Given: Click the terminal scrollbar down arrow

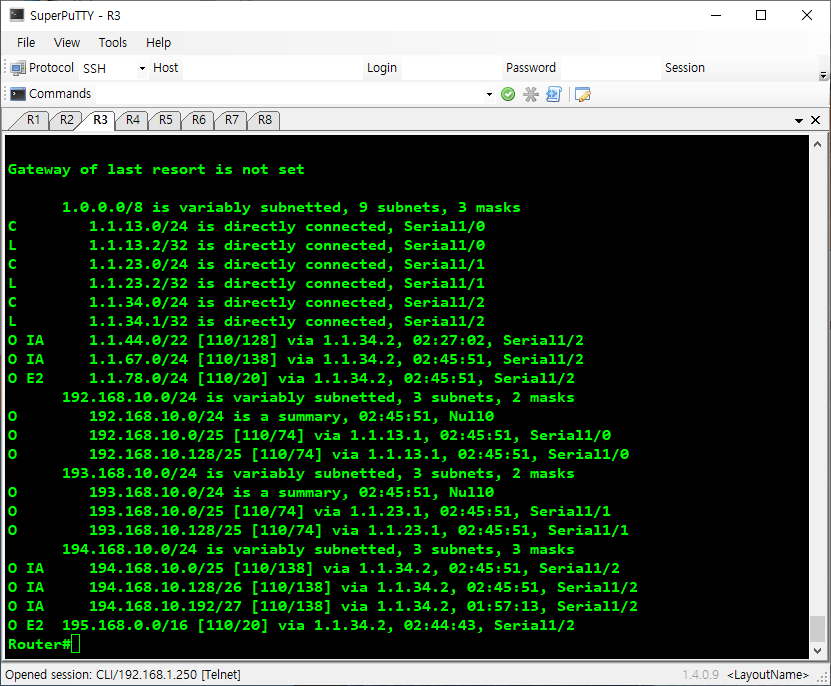Looking at the screenshot, I should [817, 650].
